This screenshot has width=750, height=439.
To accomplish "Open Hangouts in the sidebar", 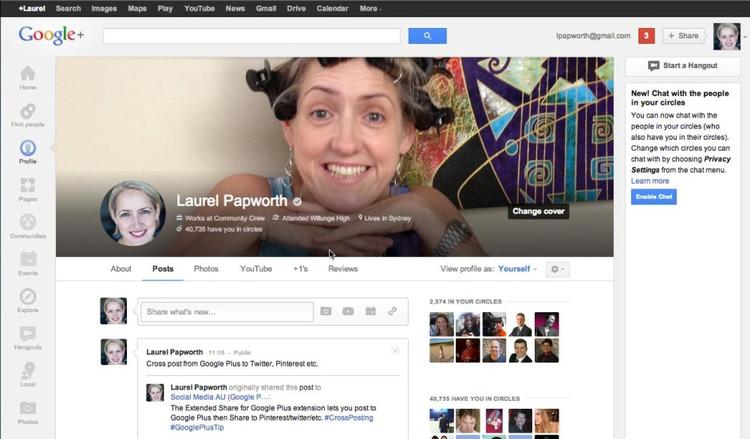I will tap(28, 338).
